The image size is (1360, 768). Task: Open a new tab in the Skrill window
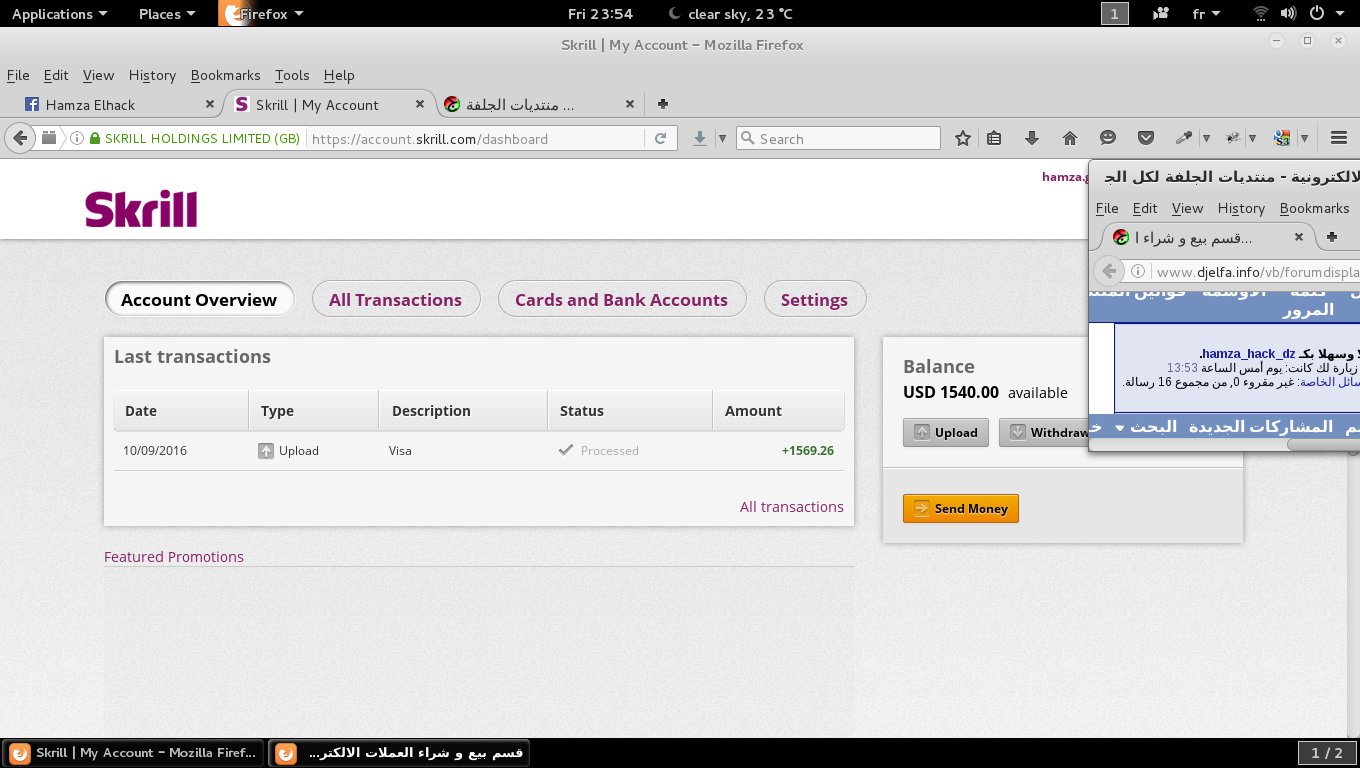tap(662, 104)
